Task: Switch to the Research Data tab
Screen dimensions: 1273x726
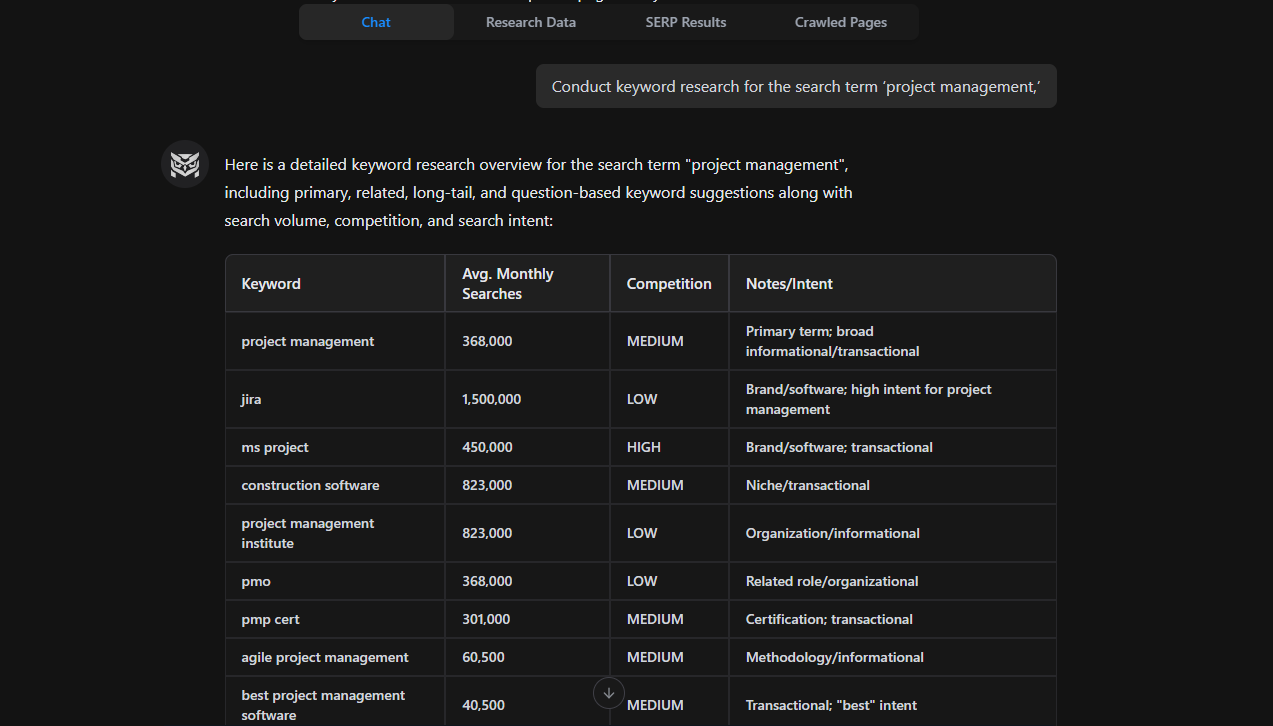Action: click(x=530, y=21)
